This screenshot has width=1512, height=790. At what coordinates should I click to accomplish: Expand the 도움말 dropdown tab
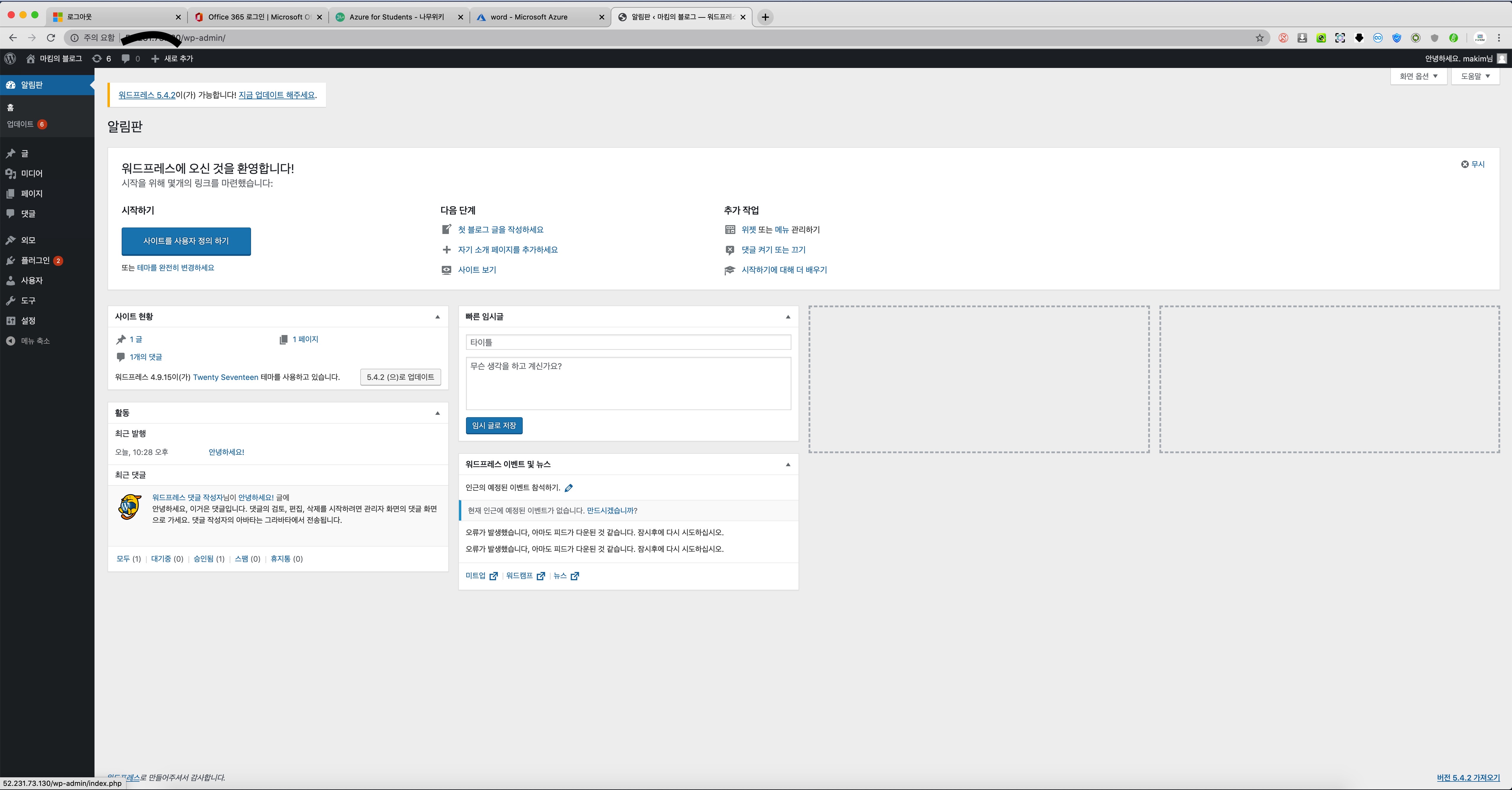[1475, 76]
